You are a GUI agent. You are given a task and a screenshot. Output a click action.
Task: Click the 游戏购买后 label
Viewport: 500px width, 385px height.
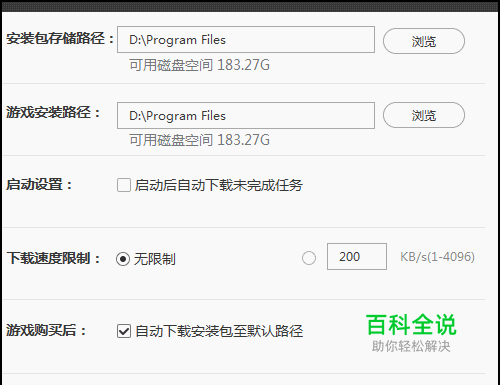46,330
